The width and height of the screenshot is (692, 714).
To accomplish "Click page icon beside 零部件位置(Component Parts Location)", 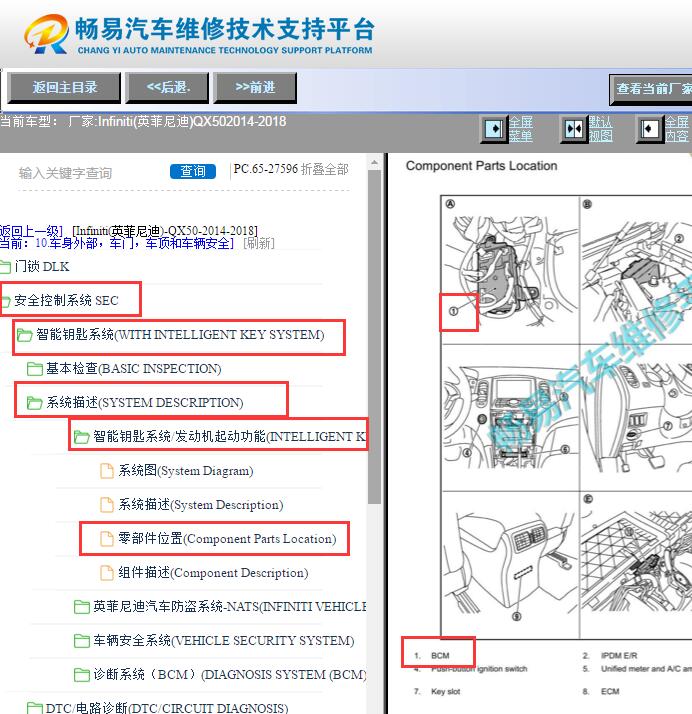I will pyautogui.click(x=107, y=539).
